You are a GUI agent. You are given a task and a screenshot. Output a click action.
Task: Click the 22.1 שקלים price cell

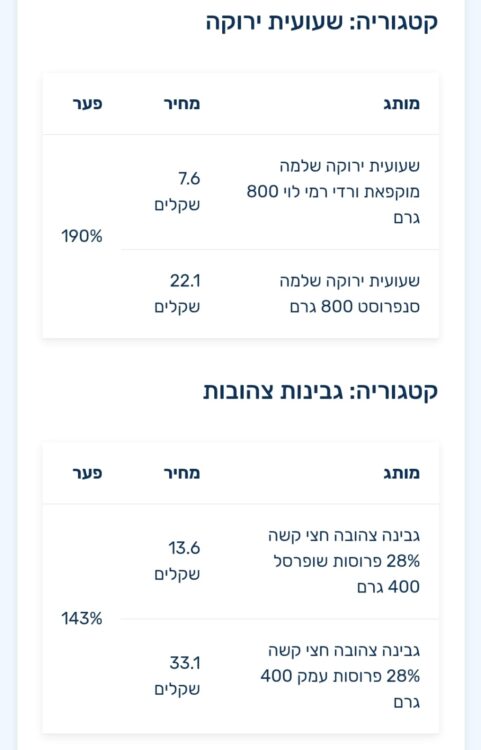tap(177, 294)
